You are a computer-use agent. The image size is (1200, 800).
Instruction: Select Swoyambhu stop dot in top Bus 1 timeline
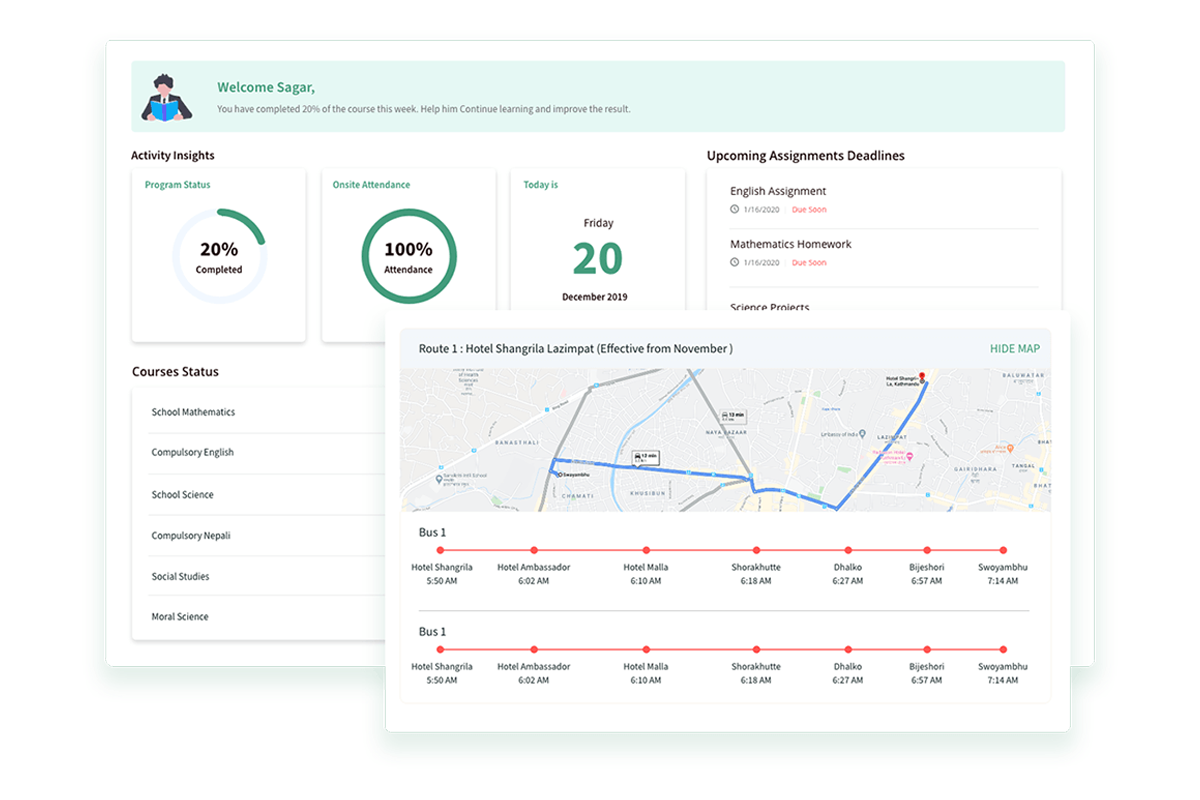point(1003,550)
